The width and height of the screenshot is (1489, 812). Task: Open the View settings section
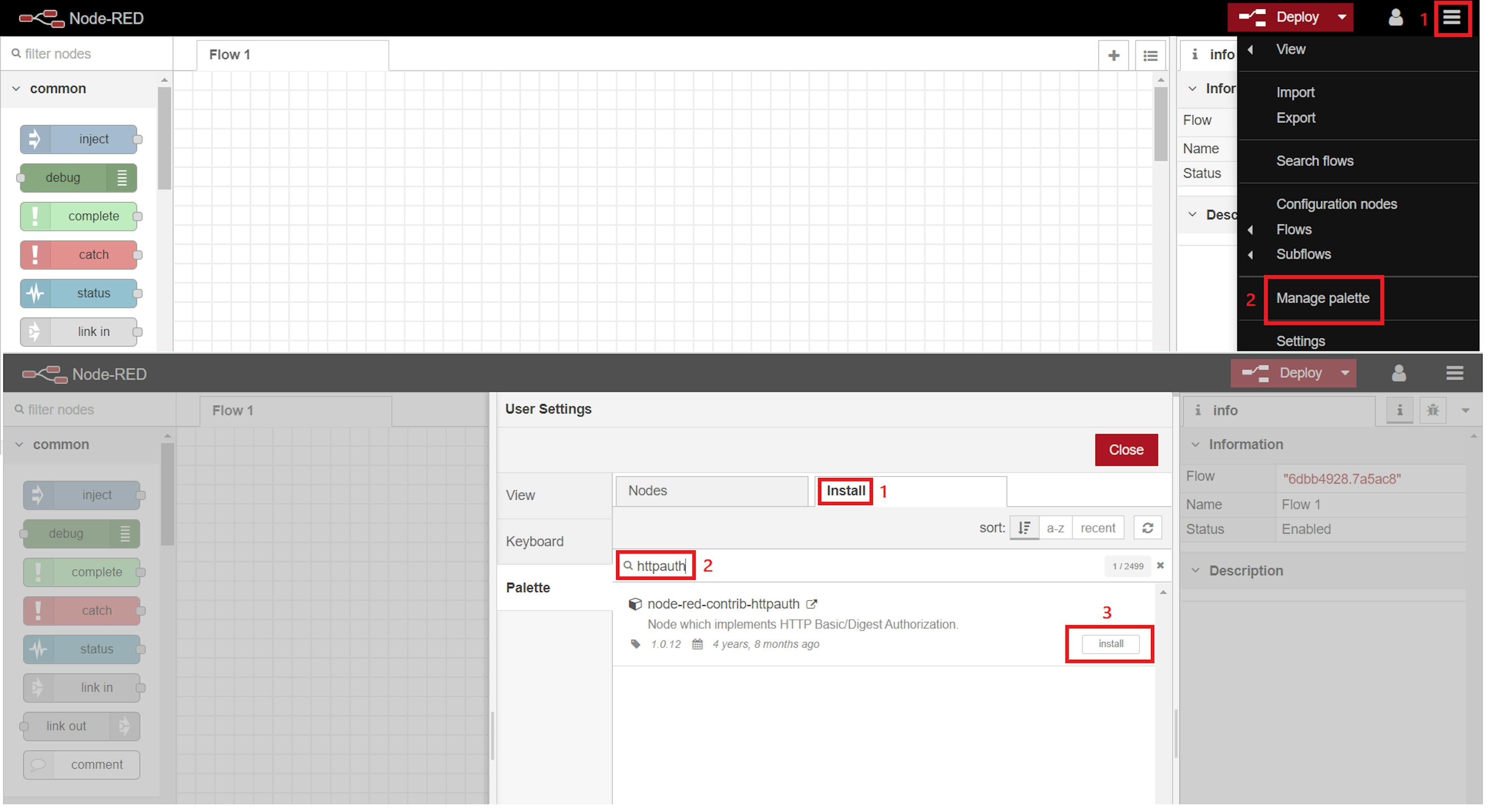tap(554, 495)
